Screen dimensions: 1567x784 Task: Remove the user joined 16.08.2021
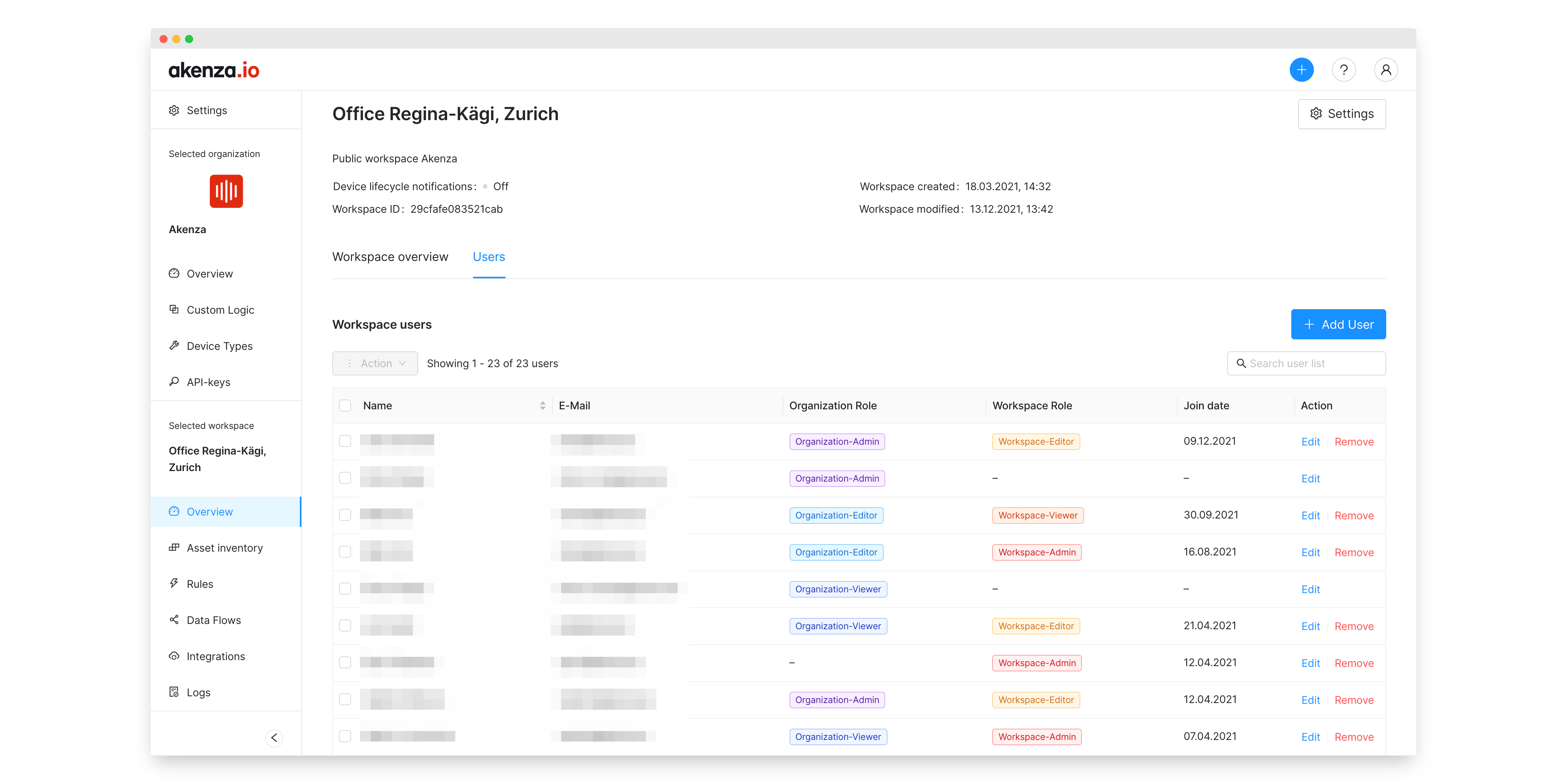(1354, 552)
